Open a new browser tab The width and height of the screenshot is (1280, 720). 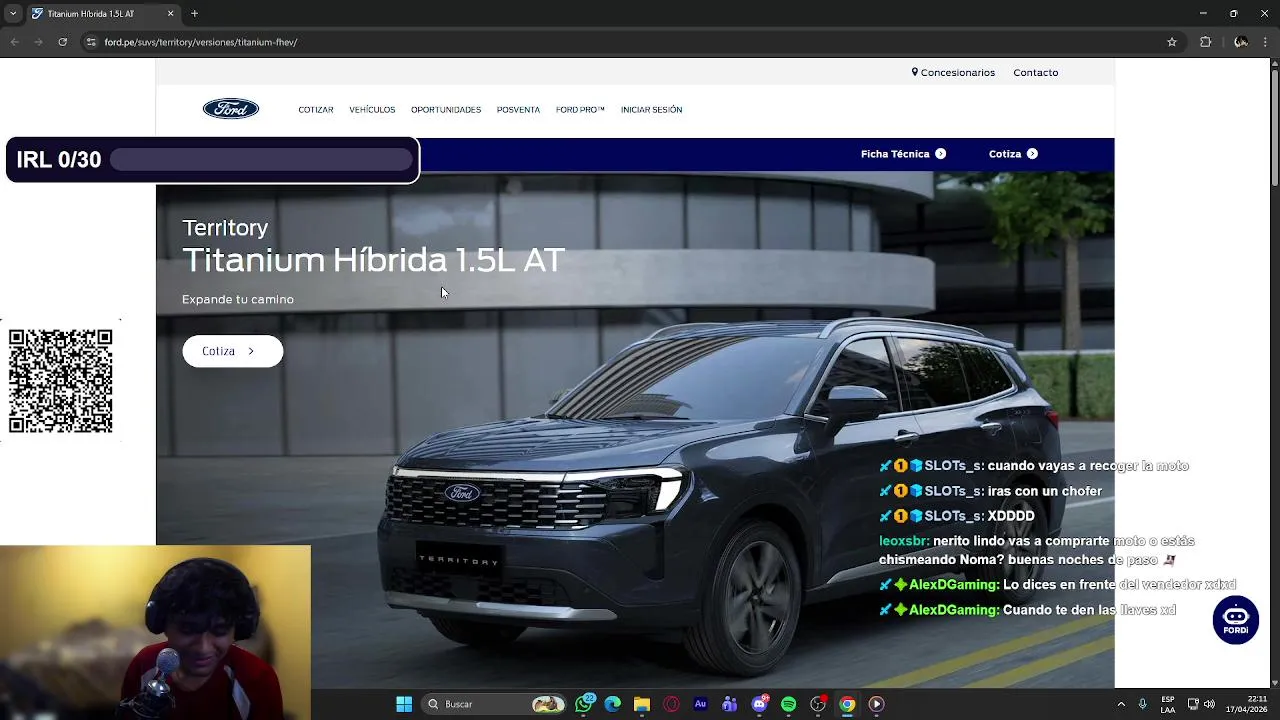pos(194,14)
